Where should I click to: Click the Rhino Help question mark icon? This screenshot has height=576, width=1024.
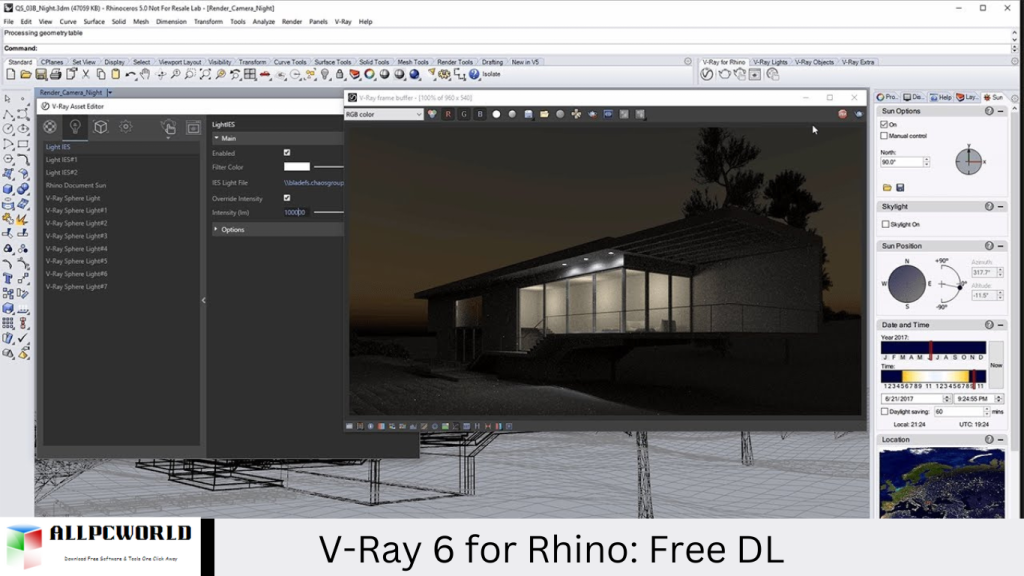(474, 74)
